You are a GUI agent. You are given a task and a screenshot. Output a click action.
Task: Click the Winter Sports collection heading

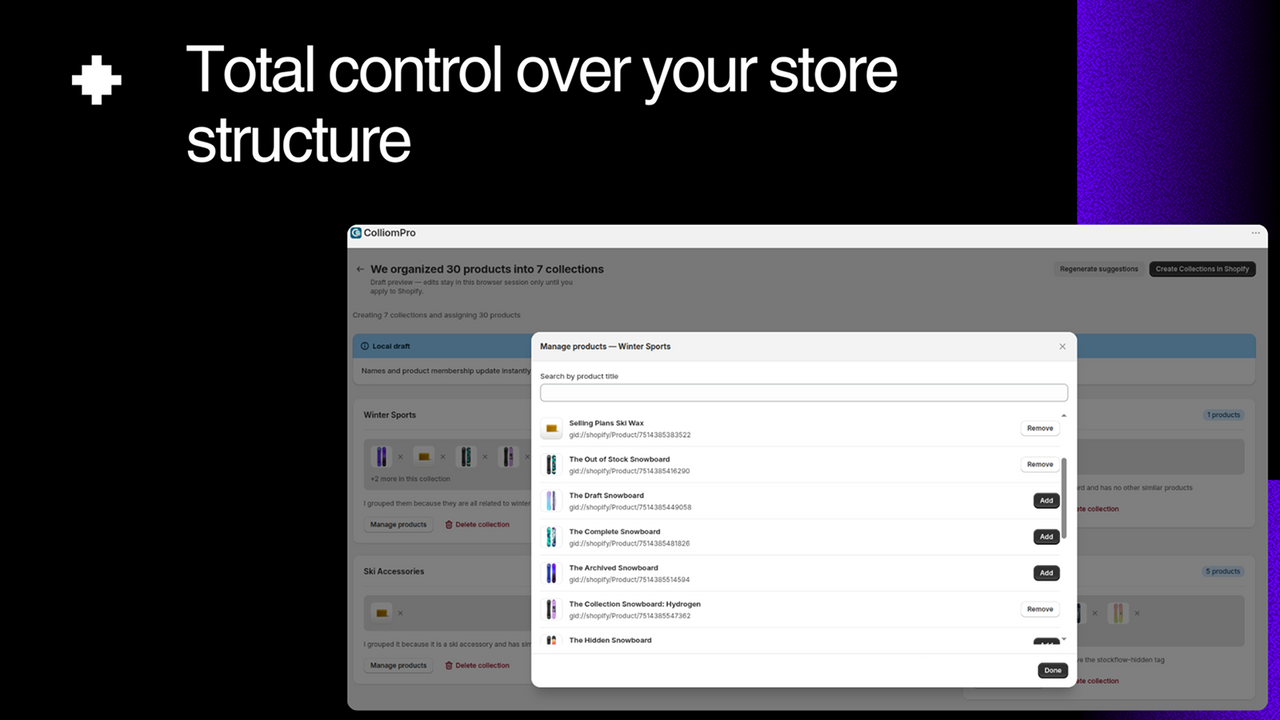pyautogui.click(x=390, y=415)
